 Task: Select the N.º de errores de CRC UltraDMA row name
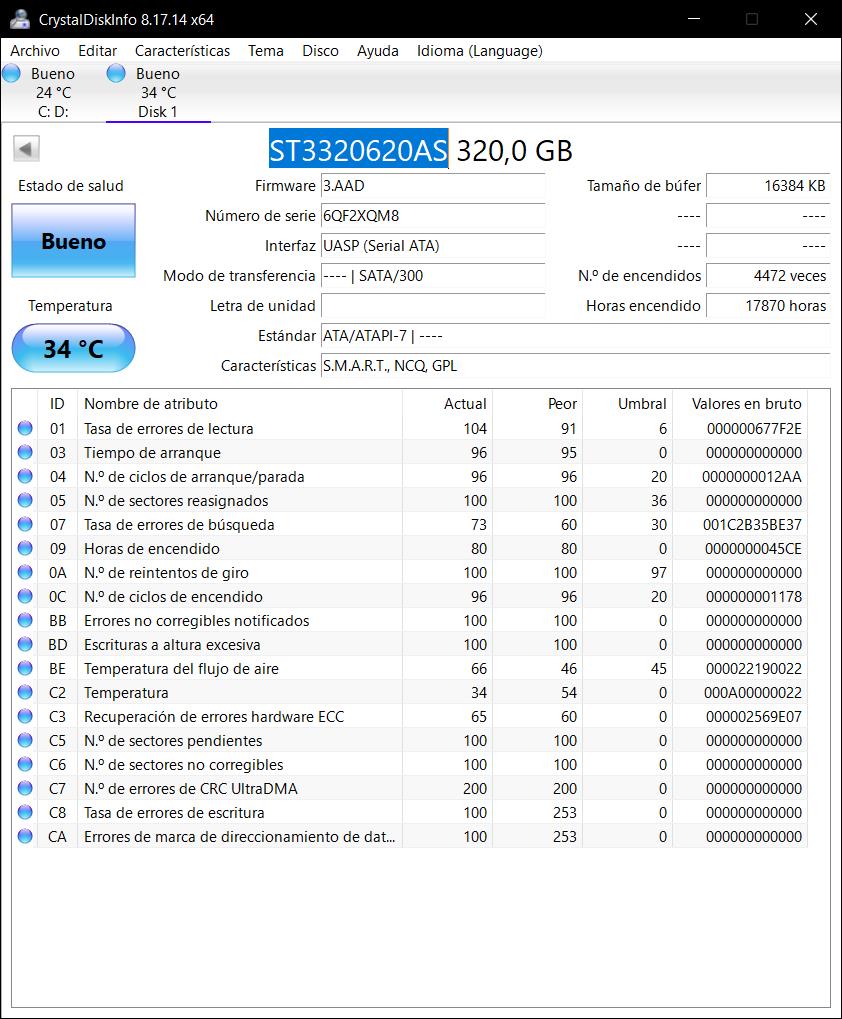coord(191,789)
